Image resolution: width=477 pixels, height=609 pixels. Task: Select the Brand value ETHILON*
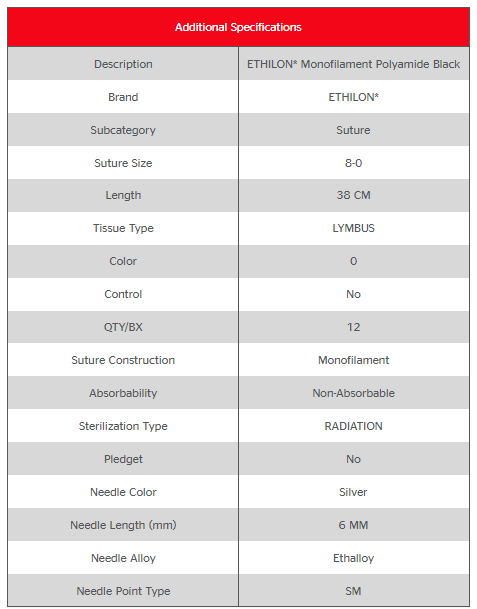(x=353, y=97)
